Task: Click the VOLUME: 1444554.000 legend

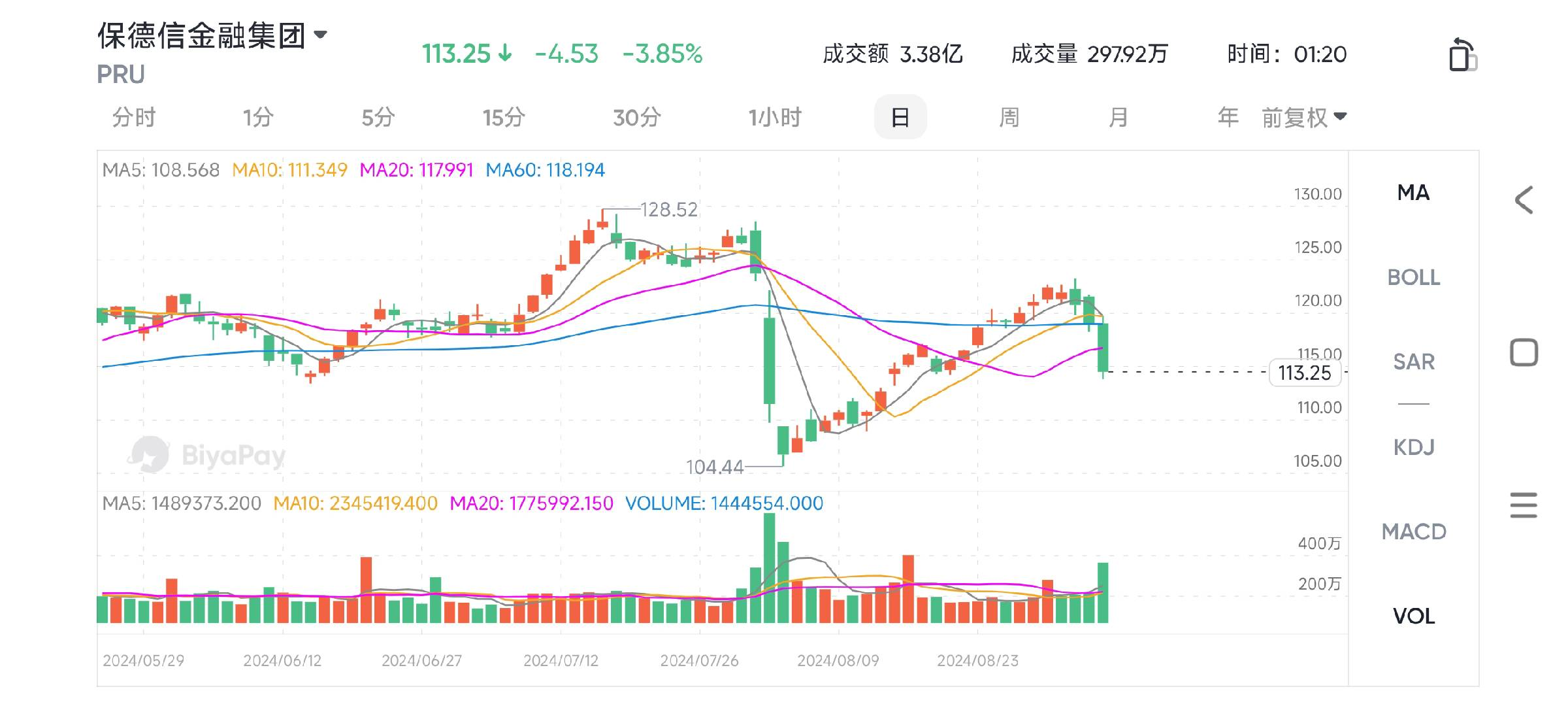Action: [724, 503]
